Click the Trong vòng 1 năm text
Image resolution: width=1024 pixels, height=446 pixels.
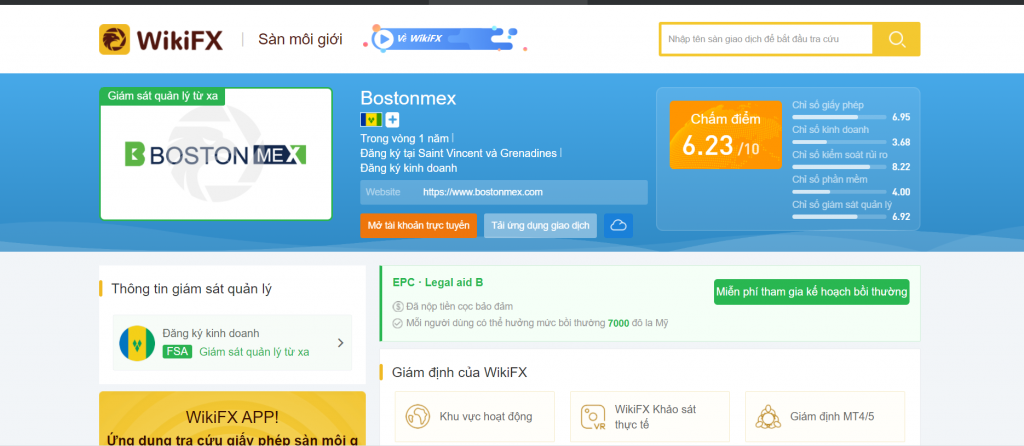pos(404,138)
